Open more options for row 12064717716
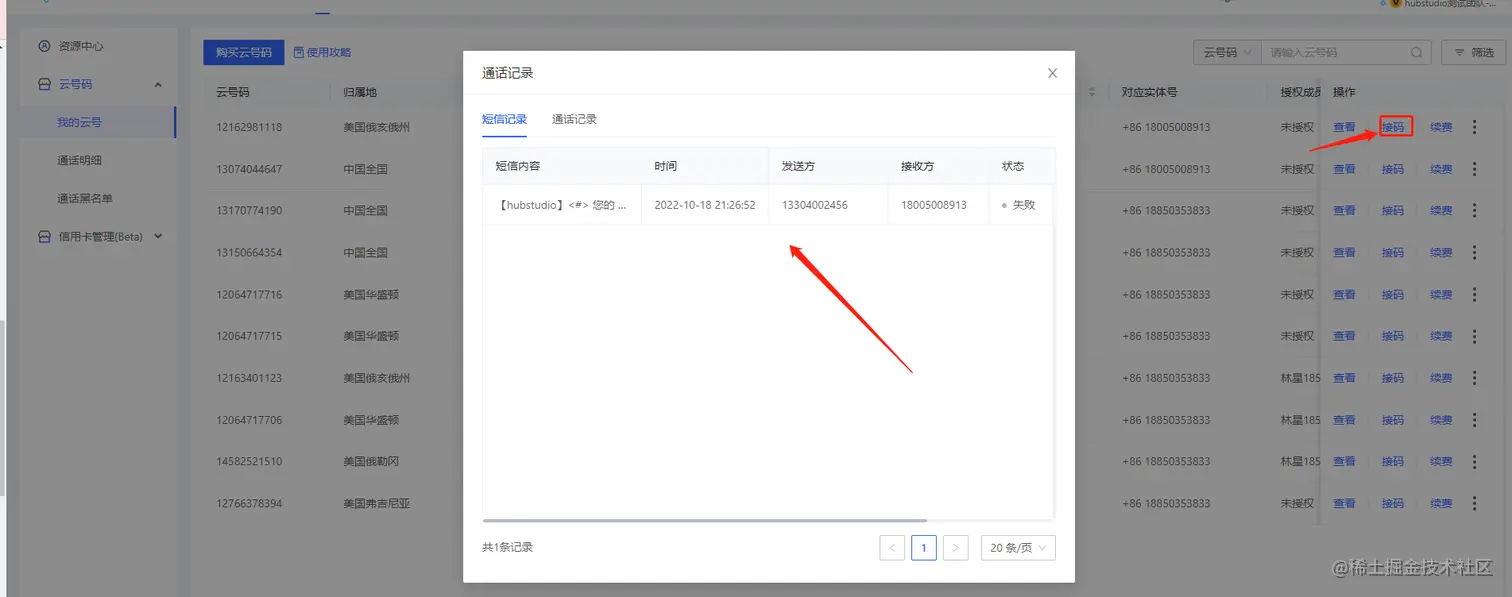1512x597 pixels. 1474,295
